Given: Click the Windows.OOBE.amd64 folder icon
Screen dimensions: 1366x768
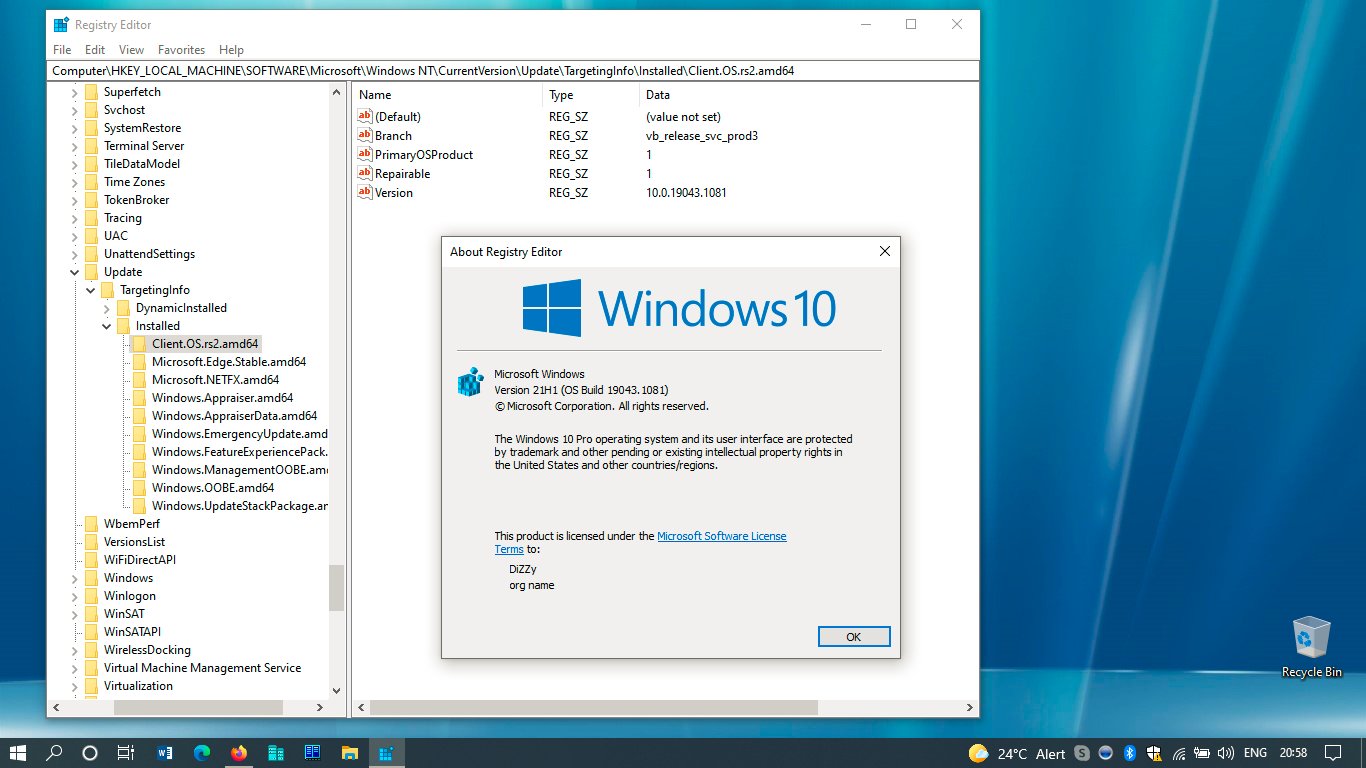Looking at the screenshot, I should [139, 488].
